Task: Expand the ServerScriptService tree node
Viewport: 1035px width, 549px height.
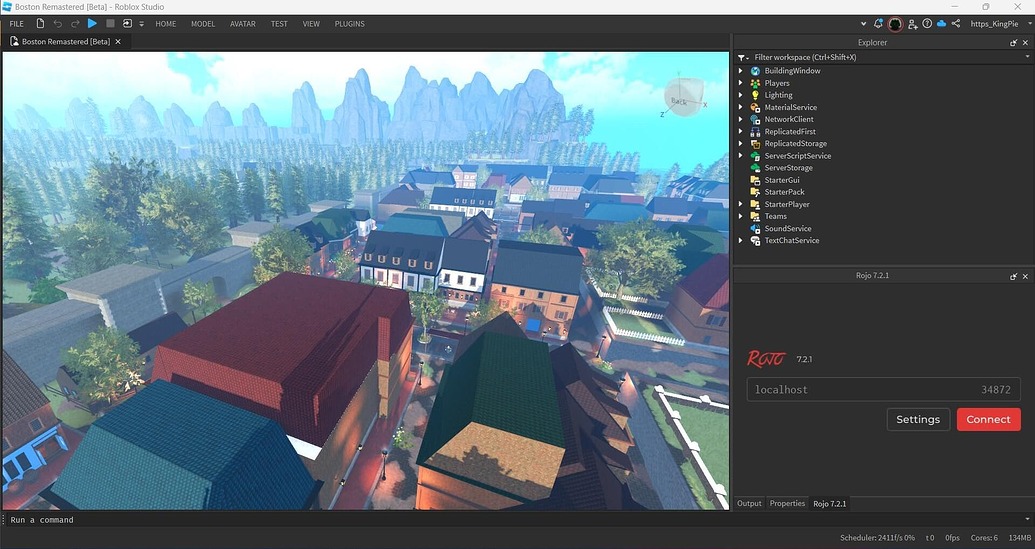Action: click(x=741, y=156)
